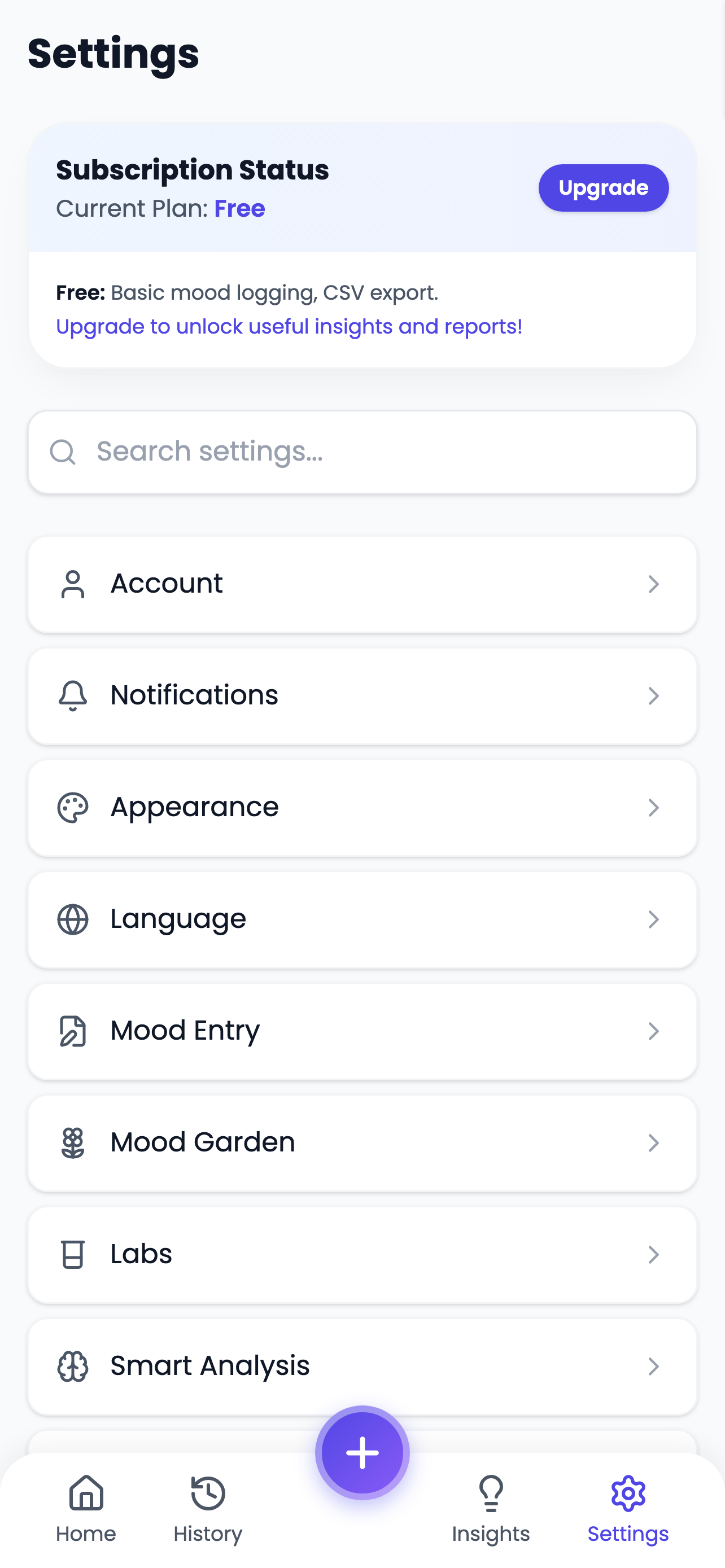
Task: Tap the Appearance palette icon
Action: pyautogui.click(x=72, y=808)
